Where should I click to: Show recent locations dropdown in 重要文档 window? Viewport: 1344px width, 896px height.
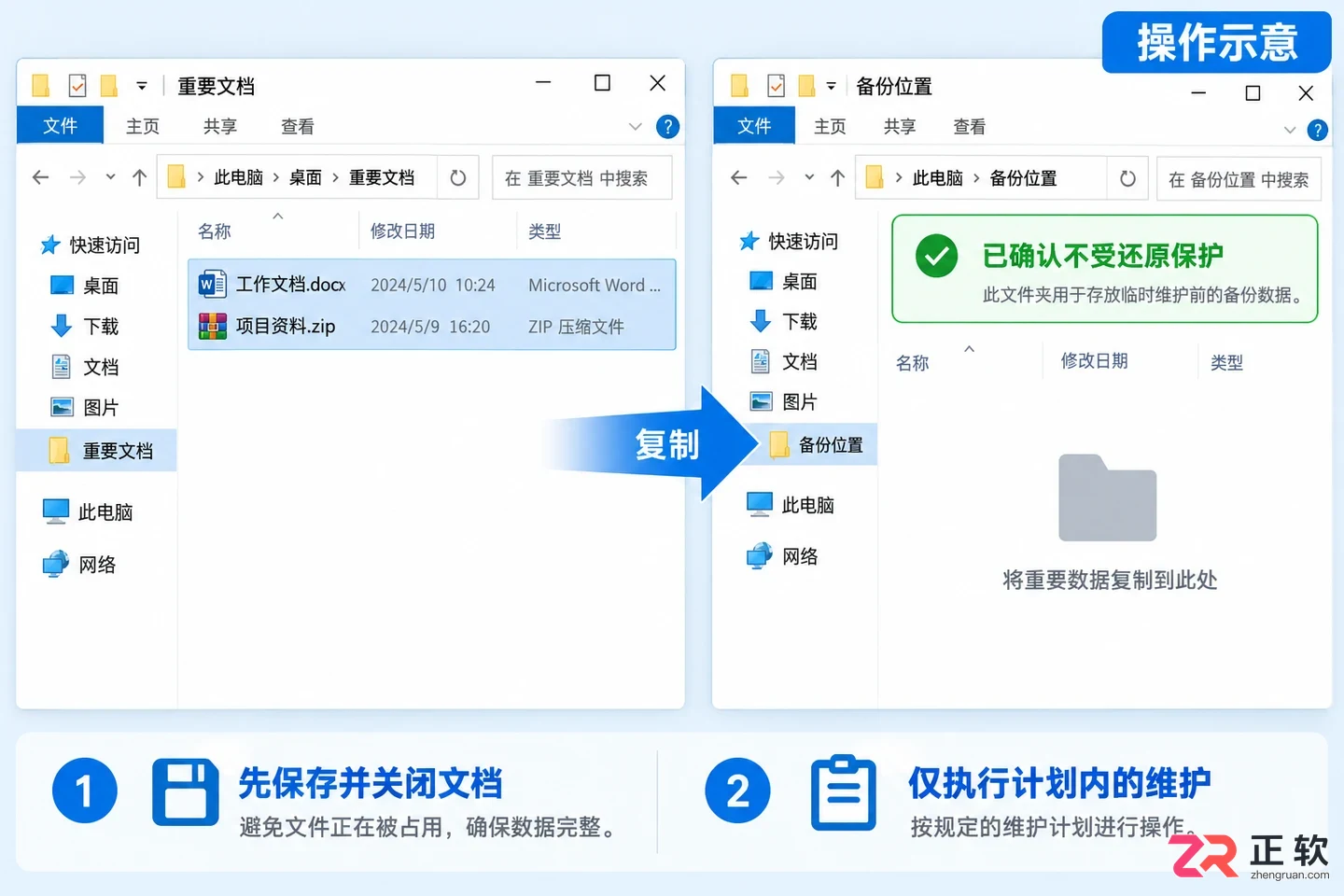pyautogui.click(x=110, y=176)
